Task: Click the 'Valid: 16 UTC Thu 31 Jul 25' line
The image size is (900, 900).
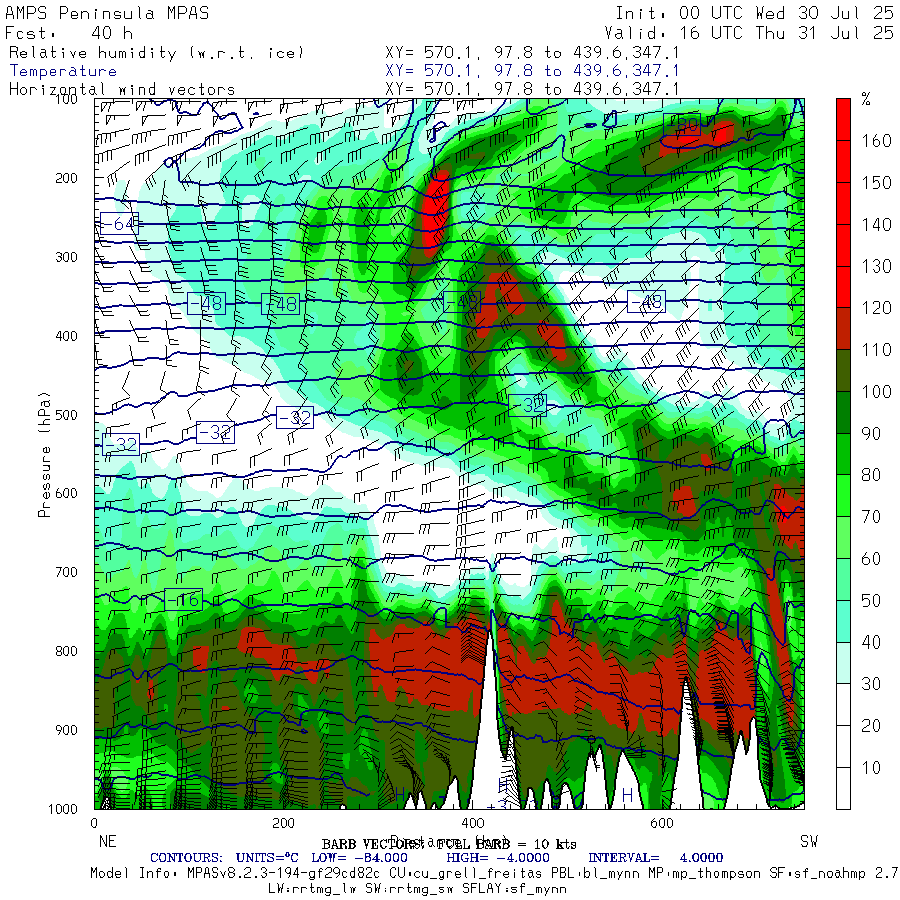Action: tap(749, 33)
